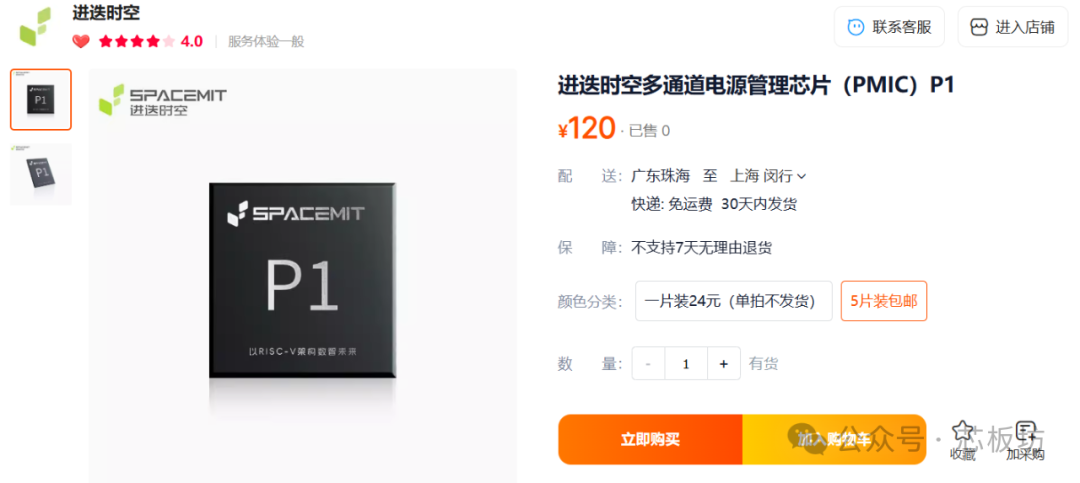Screen dimensions: 1080x483
Task: Click the customer service face icon
Action: point(855,27)
